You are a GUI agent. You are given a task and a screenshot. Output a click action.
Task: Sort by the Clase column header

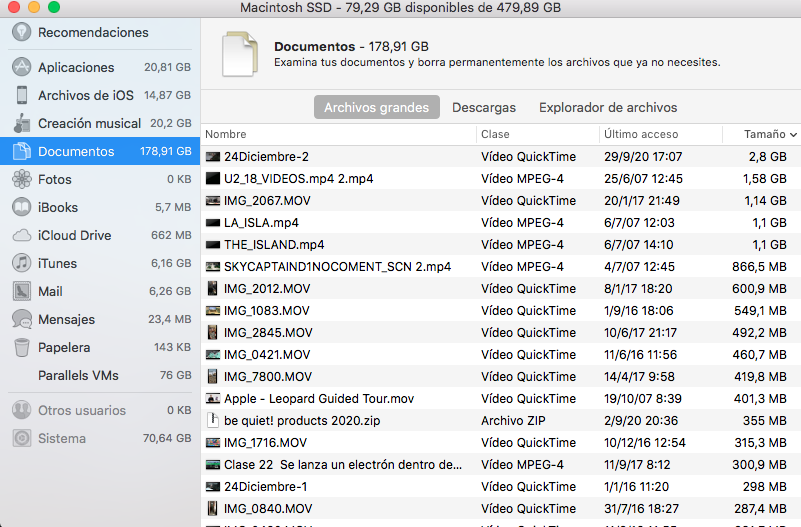[495, 134]
